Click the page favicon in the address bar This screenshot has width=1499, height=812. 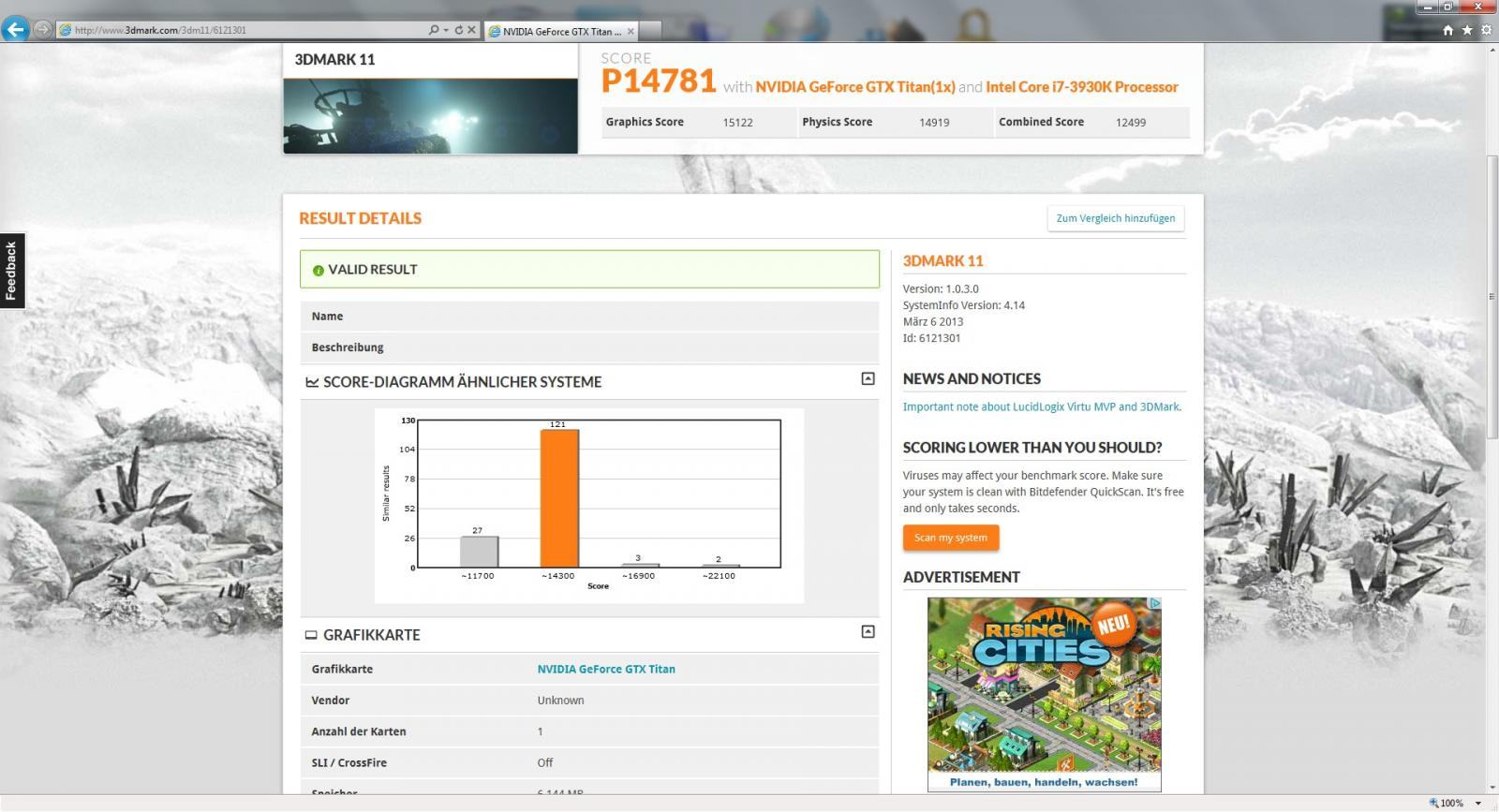65,30
